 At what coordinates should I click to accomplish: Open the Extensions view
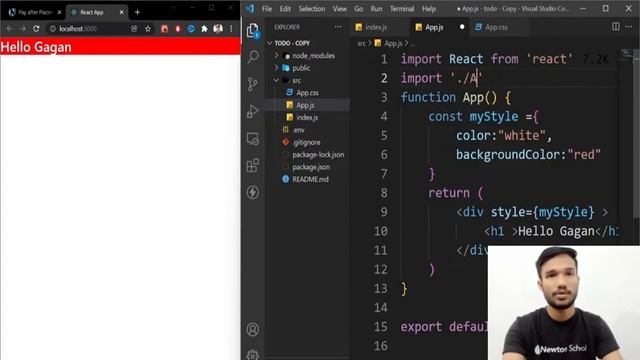tap(253, 165)
